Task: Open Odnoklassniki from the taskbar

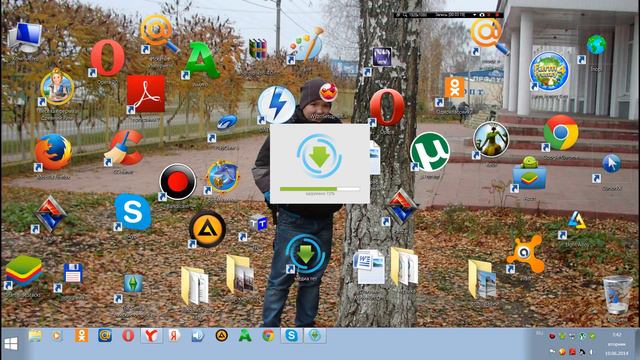Action: click(x=81, y=336)
